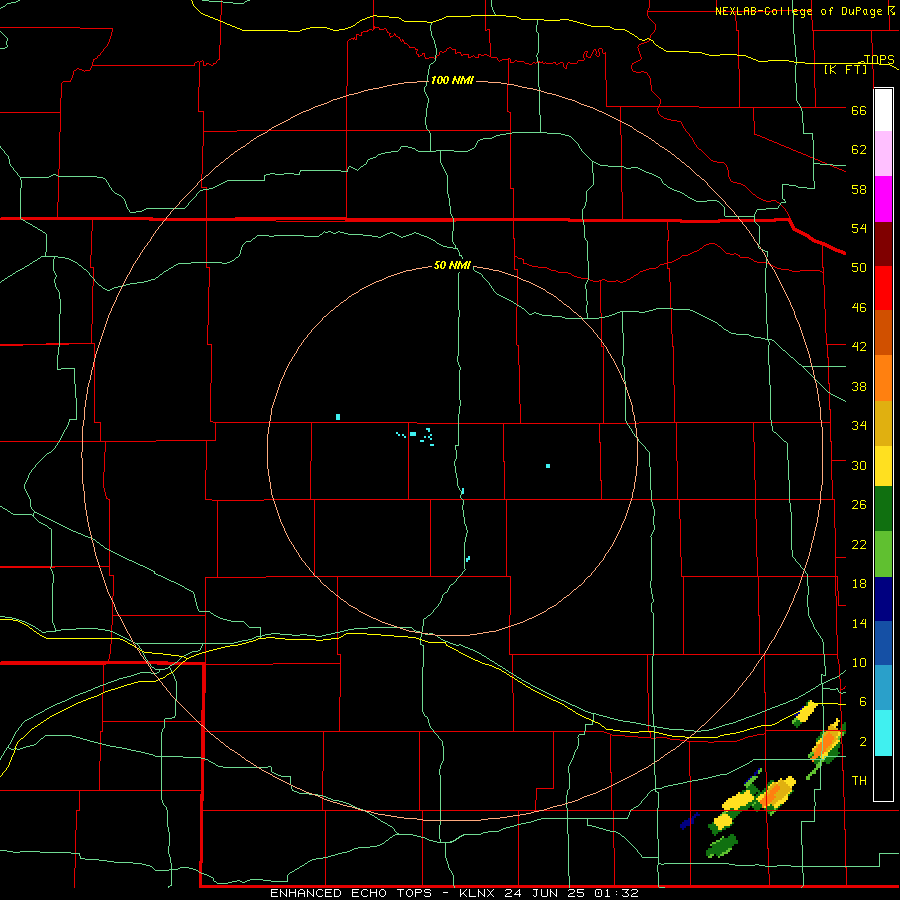Click the 18 legend value
Viewport: 900px width, 900px height.
coord(859,584)
